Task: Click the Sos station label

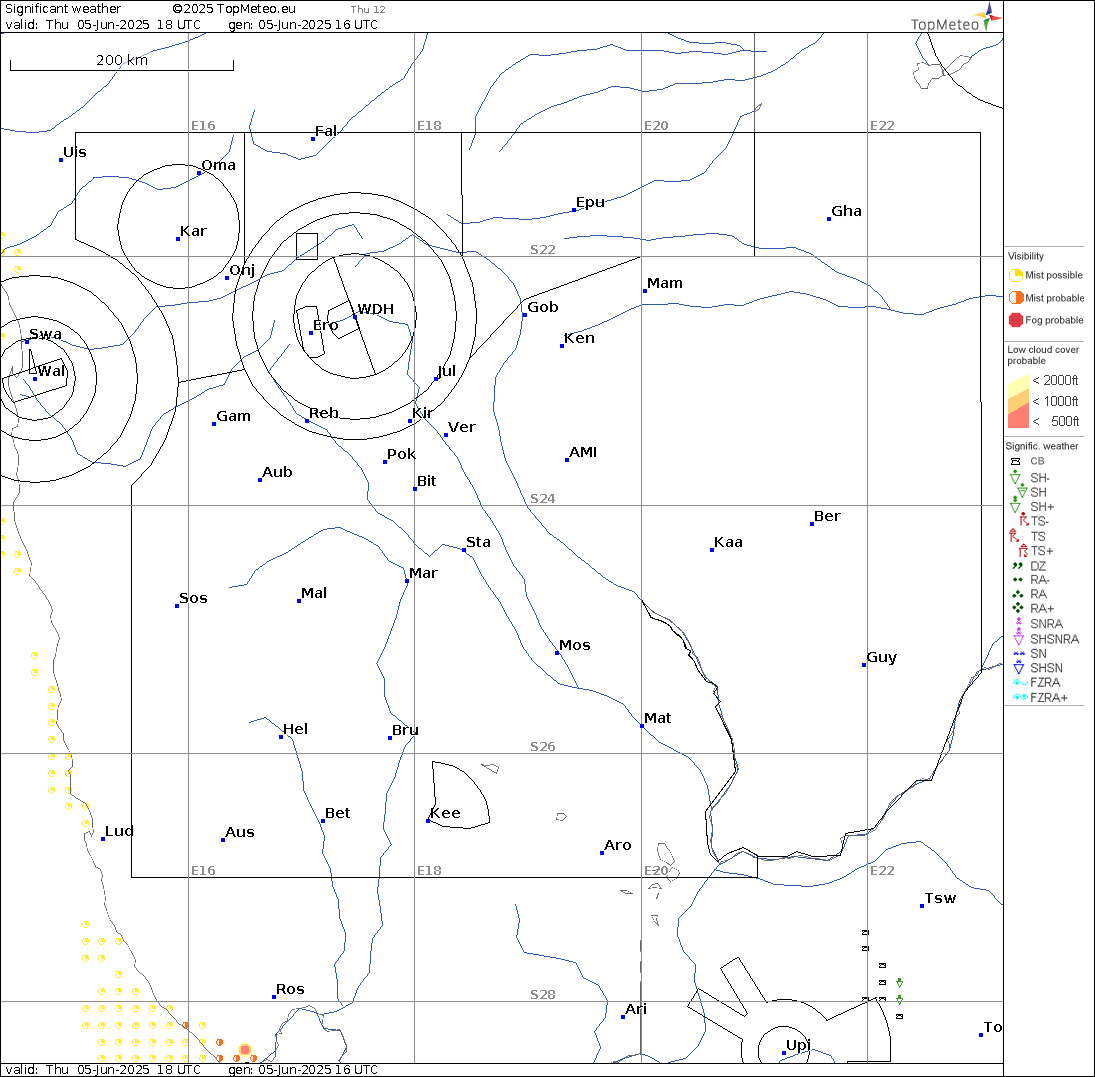Action: coord(193,598)
